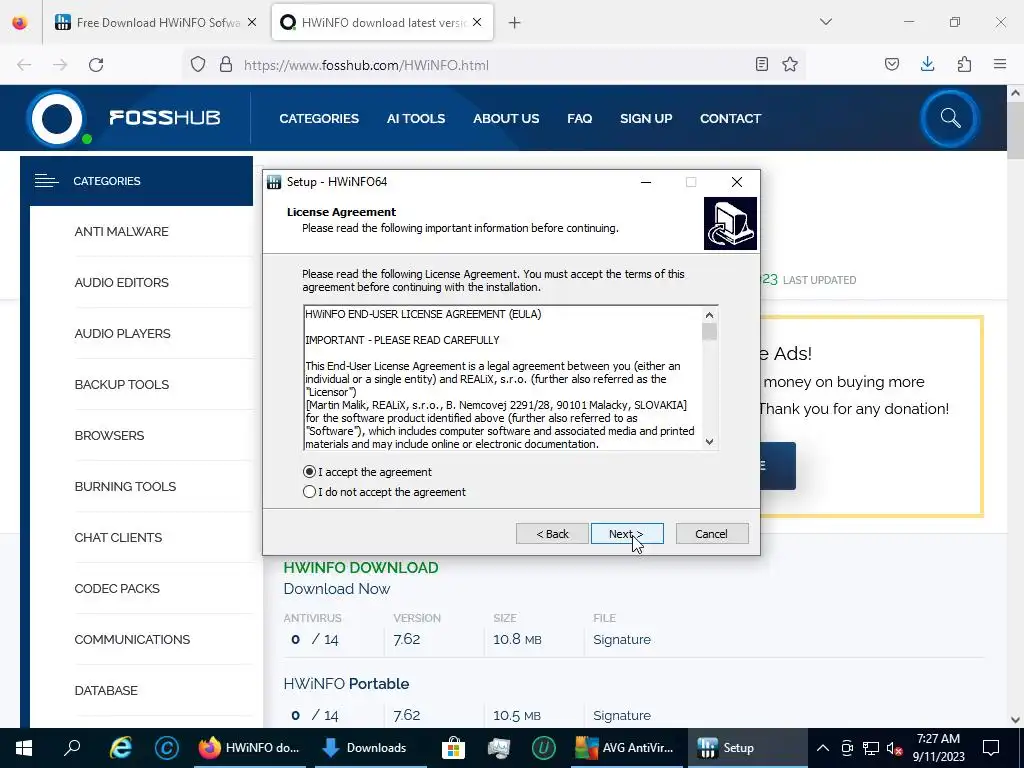Screen dimensions: 1024x768
Task: Launch Internet Explorer from taskbar
Action: tap(120, 748)
